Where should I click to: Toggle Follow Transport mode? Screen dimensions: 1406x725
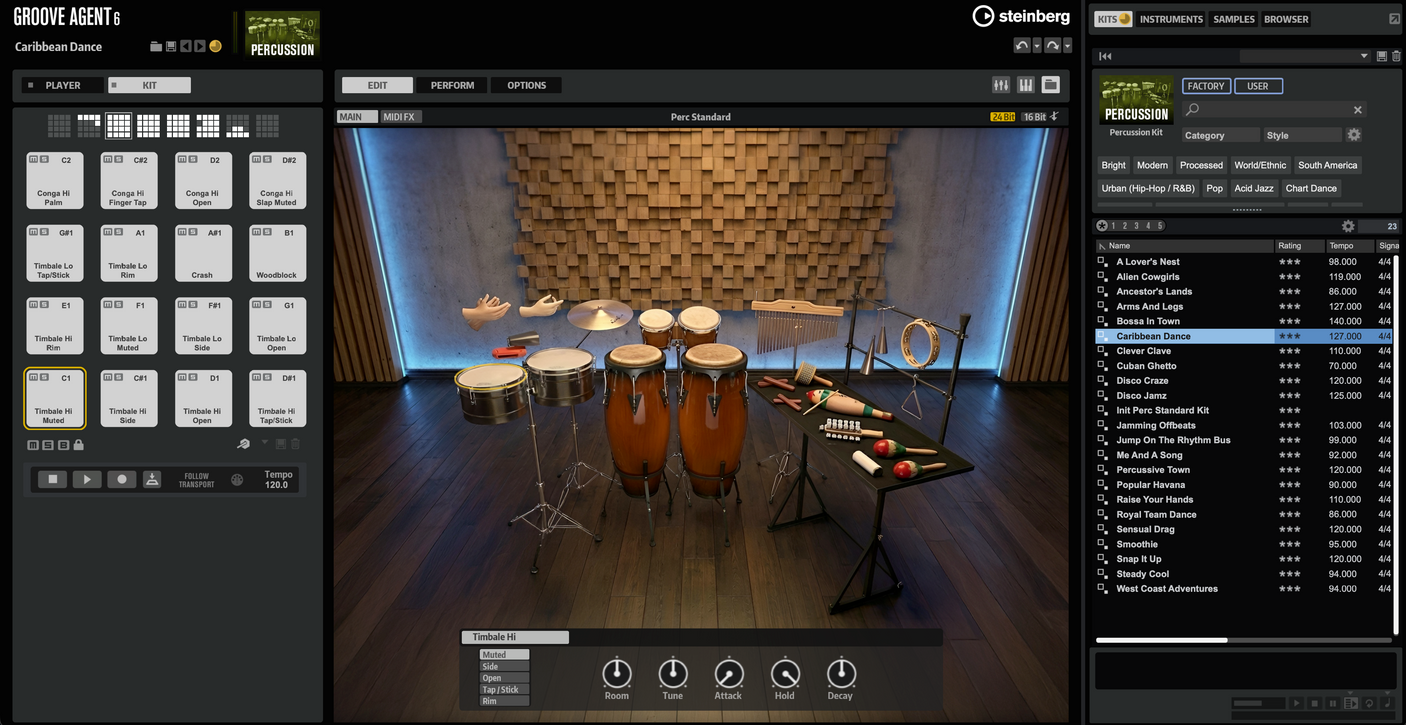click(196, 478)
